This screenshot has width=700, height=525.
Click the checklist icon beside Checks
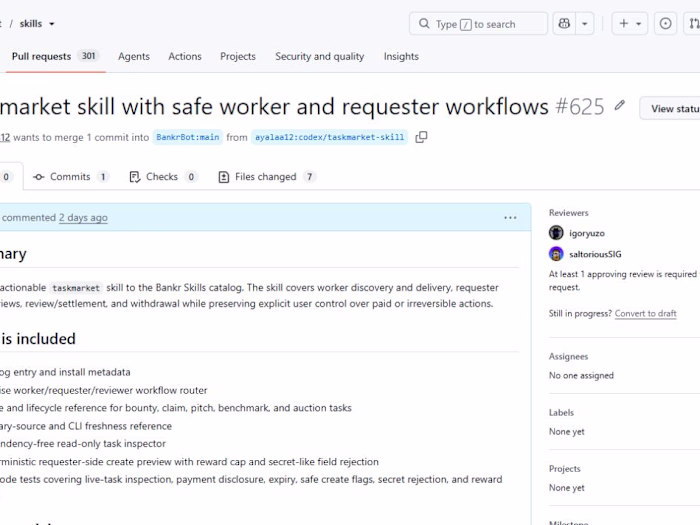[x=134, y=177]
